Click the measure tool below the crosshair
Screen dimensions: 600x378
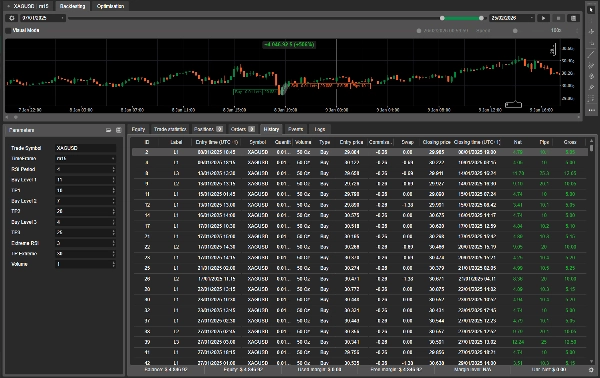pyautogui.click(x=592, y=43)
